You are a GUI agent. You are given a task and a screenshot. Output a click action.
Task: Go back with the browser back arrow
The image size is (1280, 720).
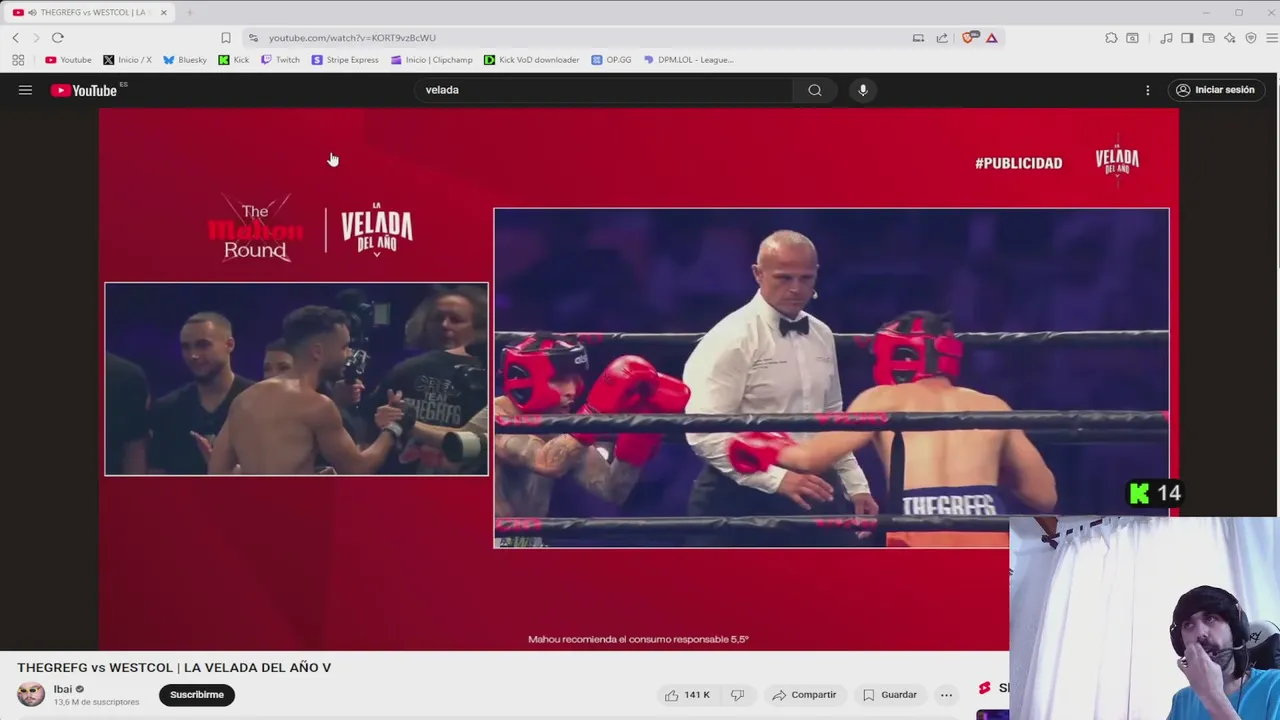[x=15, y=38]
